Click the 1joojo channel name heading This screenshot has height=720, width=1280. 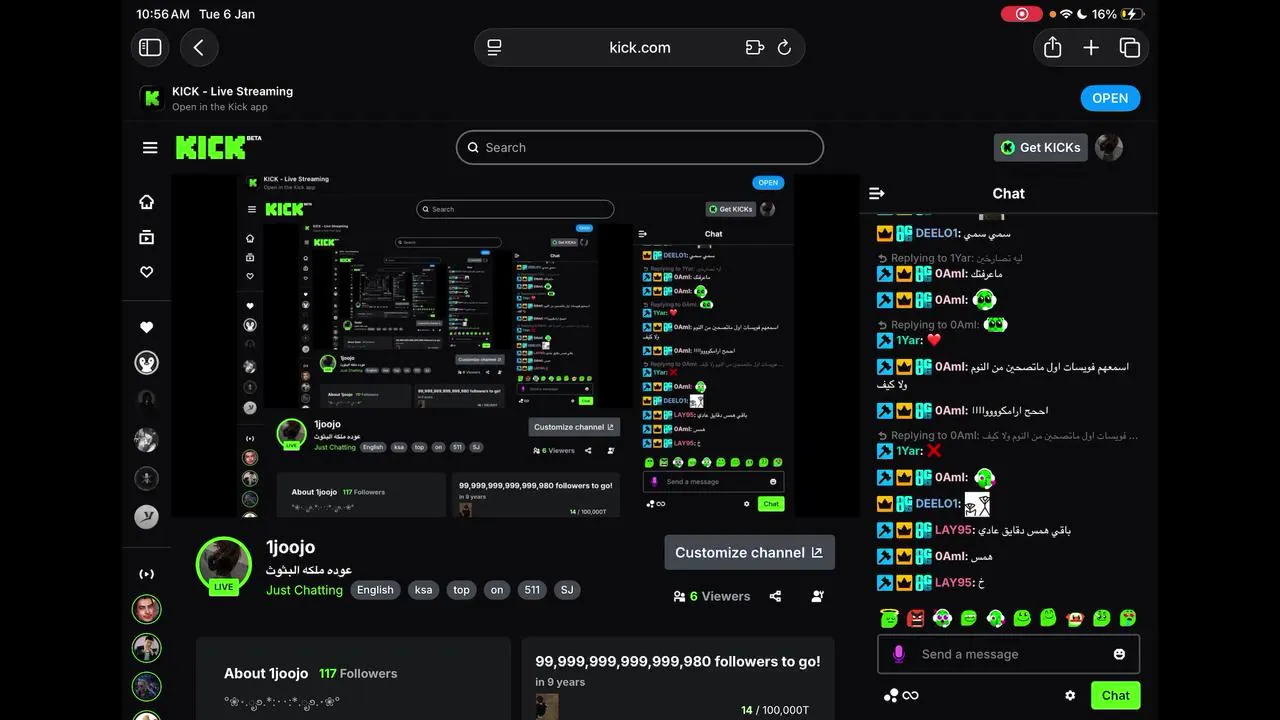pos(290,546)
